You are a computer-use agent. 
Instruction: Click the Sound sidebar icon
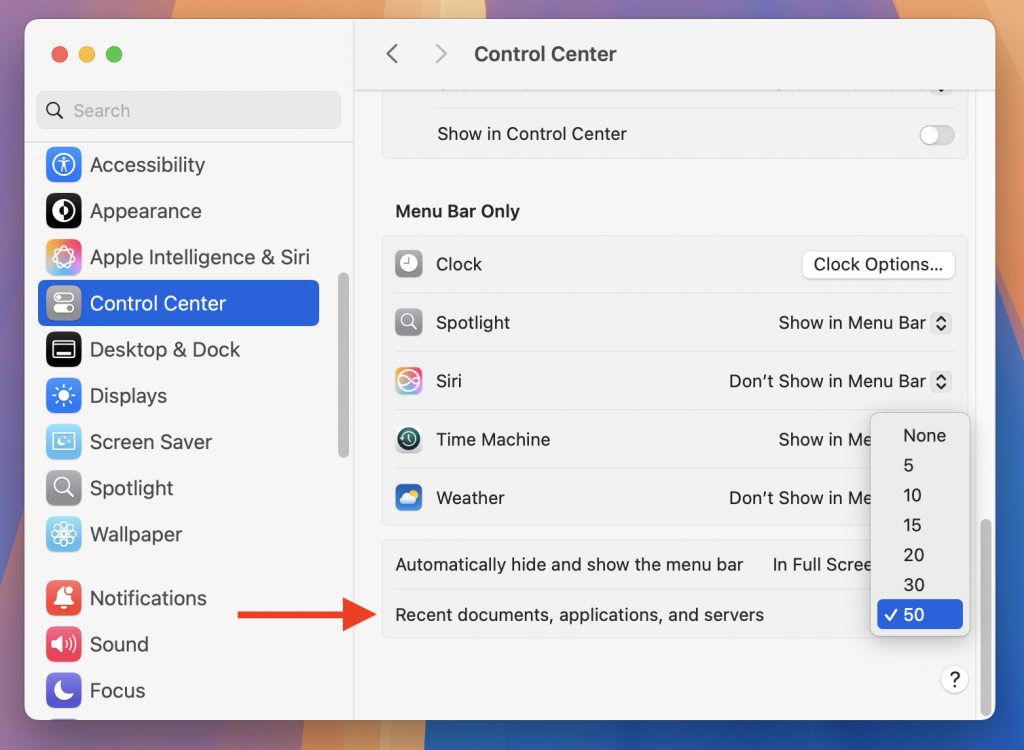[64, 644]
